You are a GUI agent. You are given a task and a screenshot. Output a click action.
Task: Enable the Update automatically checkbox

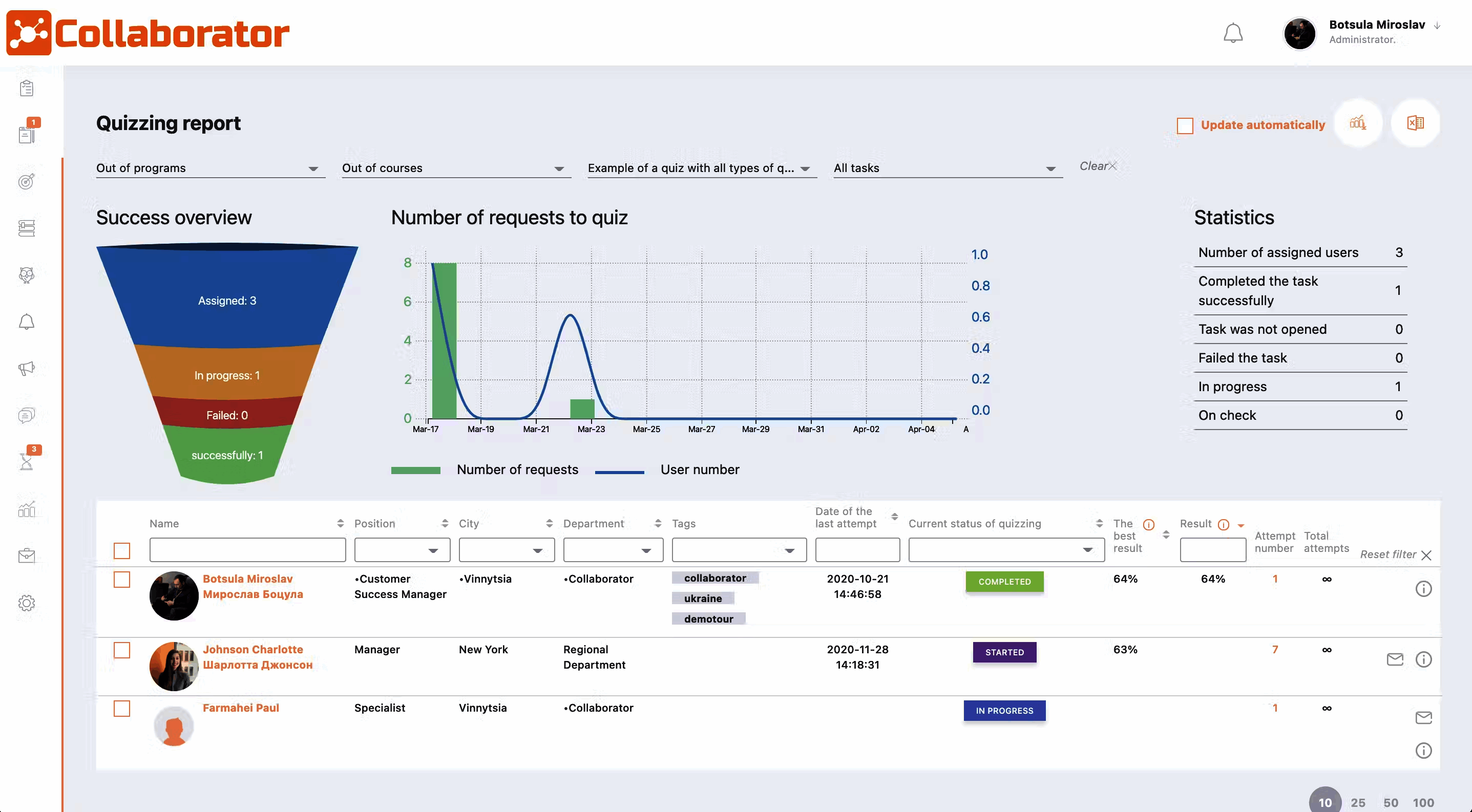1185,125
